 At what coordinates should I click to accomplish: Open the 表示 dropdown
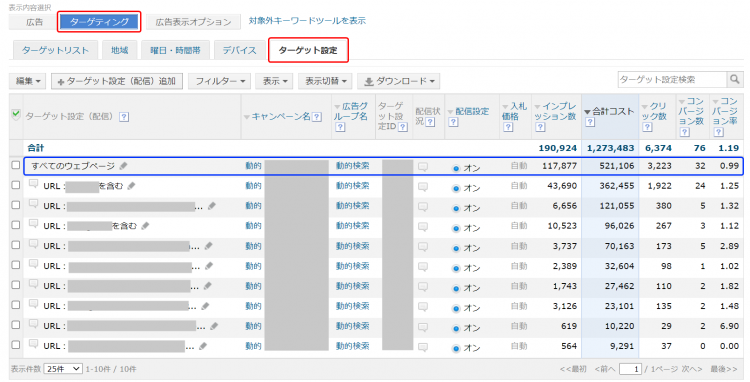[x=275, y=81]
